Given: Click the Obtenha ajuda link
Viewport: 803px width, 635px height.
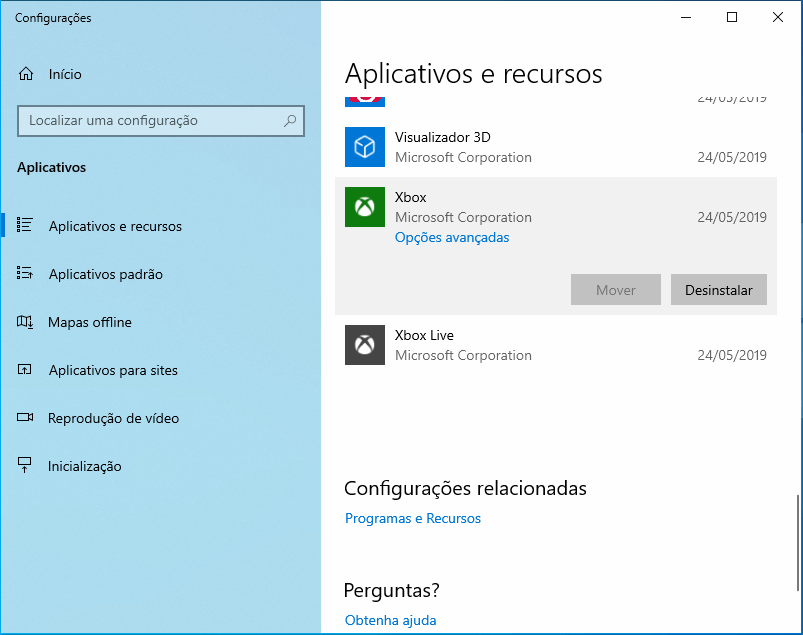Looking at the screenshot, I should coord(390,620).
